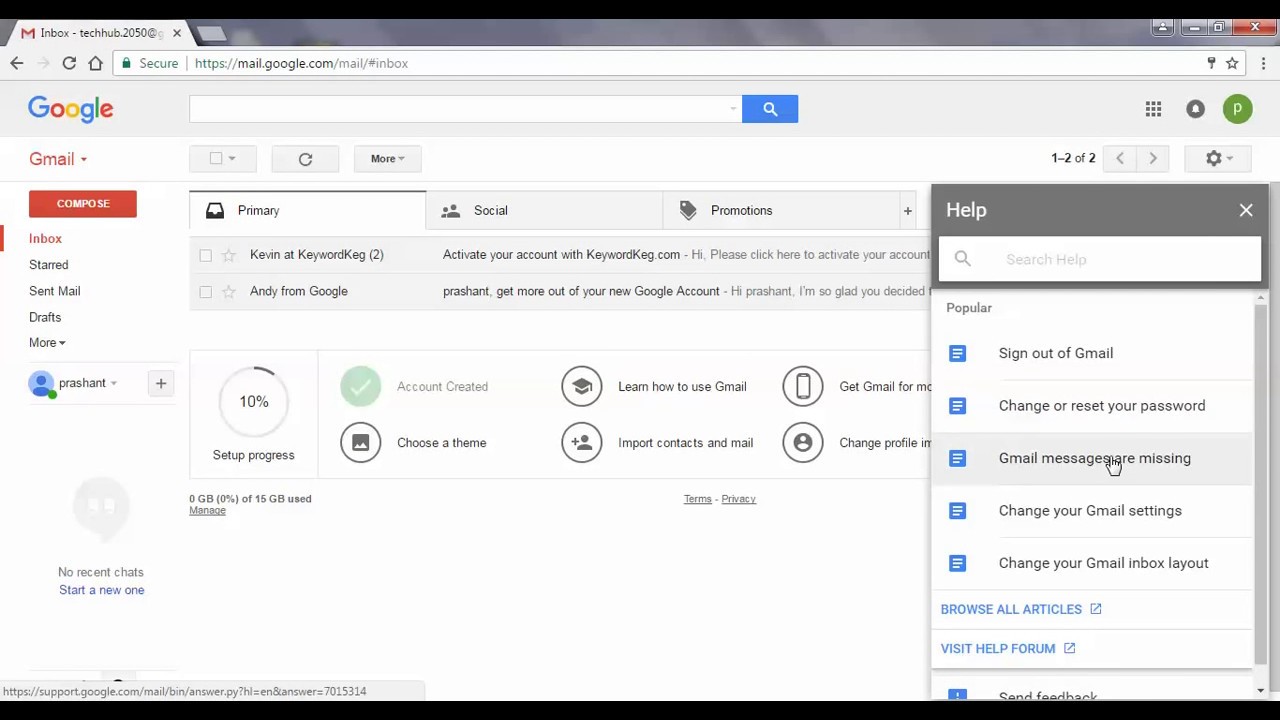Switch to the Primary tab
This screenshot has height=720, width=1280.
(307, 211)
